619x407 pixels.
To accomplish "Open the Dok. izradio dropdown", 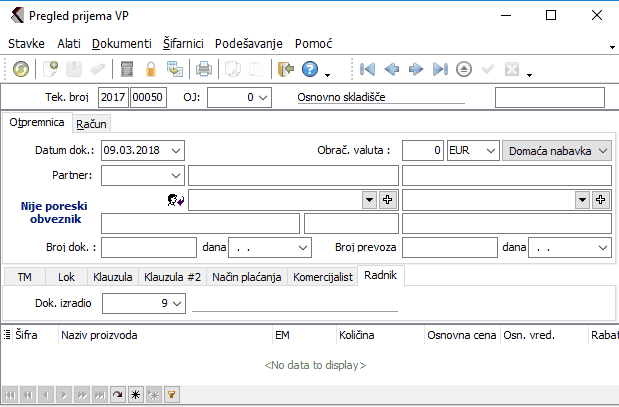I will (178, 301).
